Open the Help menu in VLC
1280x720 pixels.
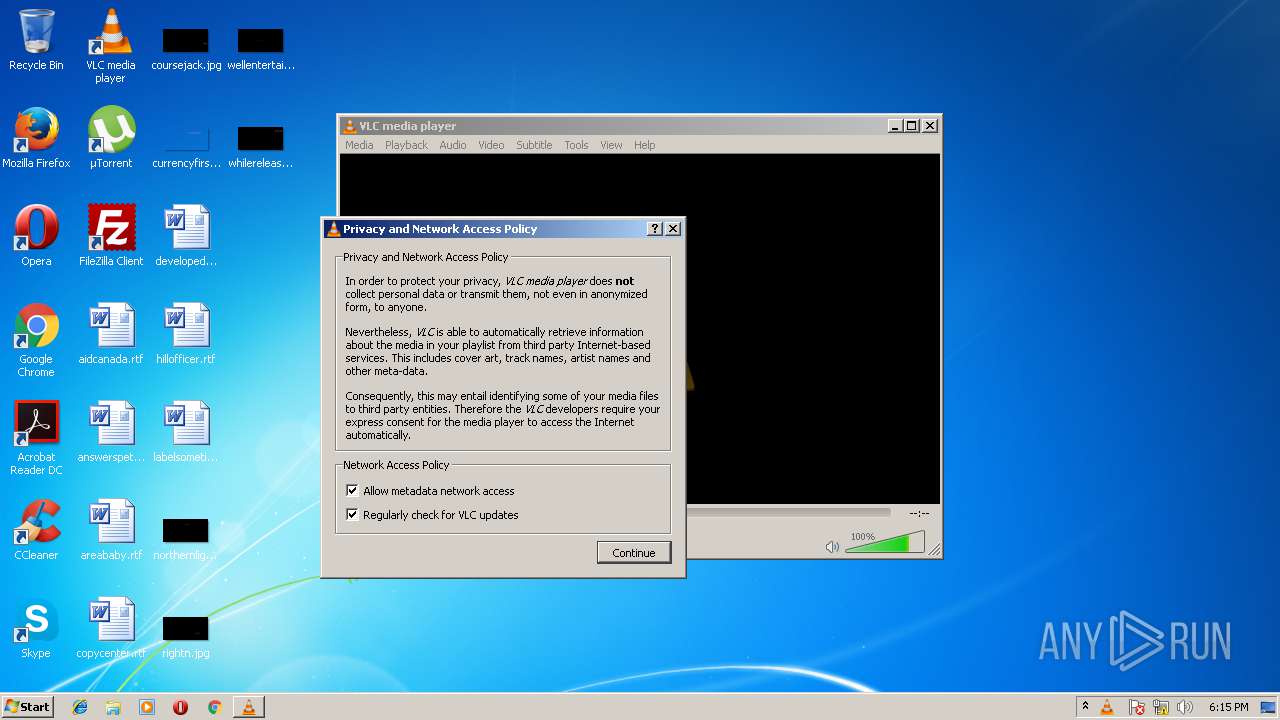point(645,145)
